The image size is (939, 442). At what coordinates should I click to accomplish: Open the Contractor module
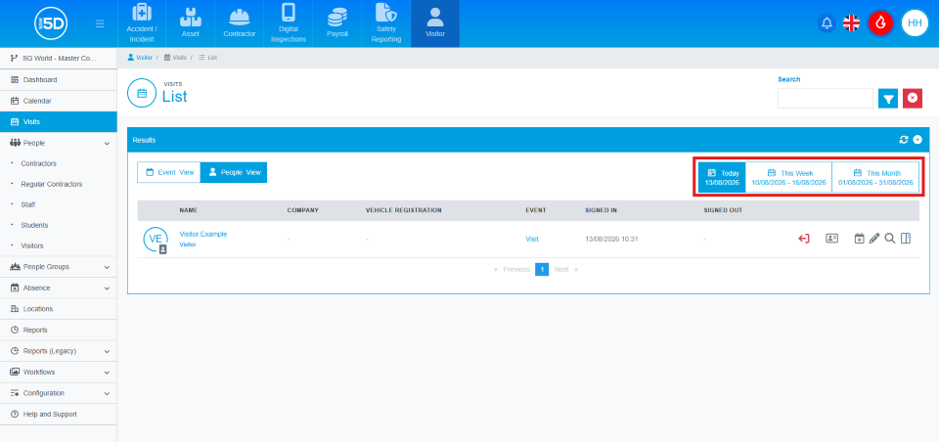coord(240,23)
